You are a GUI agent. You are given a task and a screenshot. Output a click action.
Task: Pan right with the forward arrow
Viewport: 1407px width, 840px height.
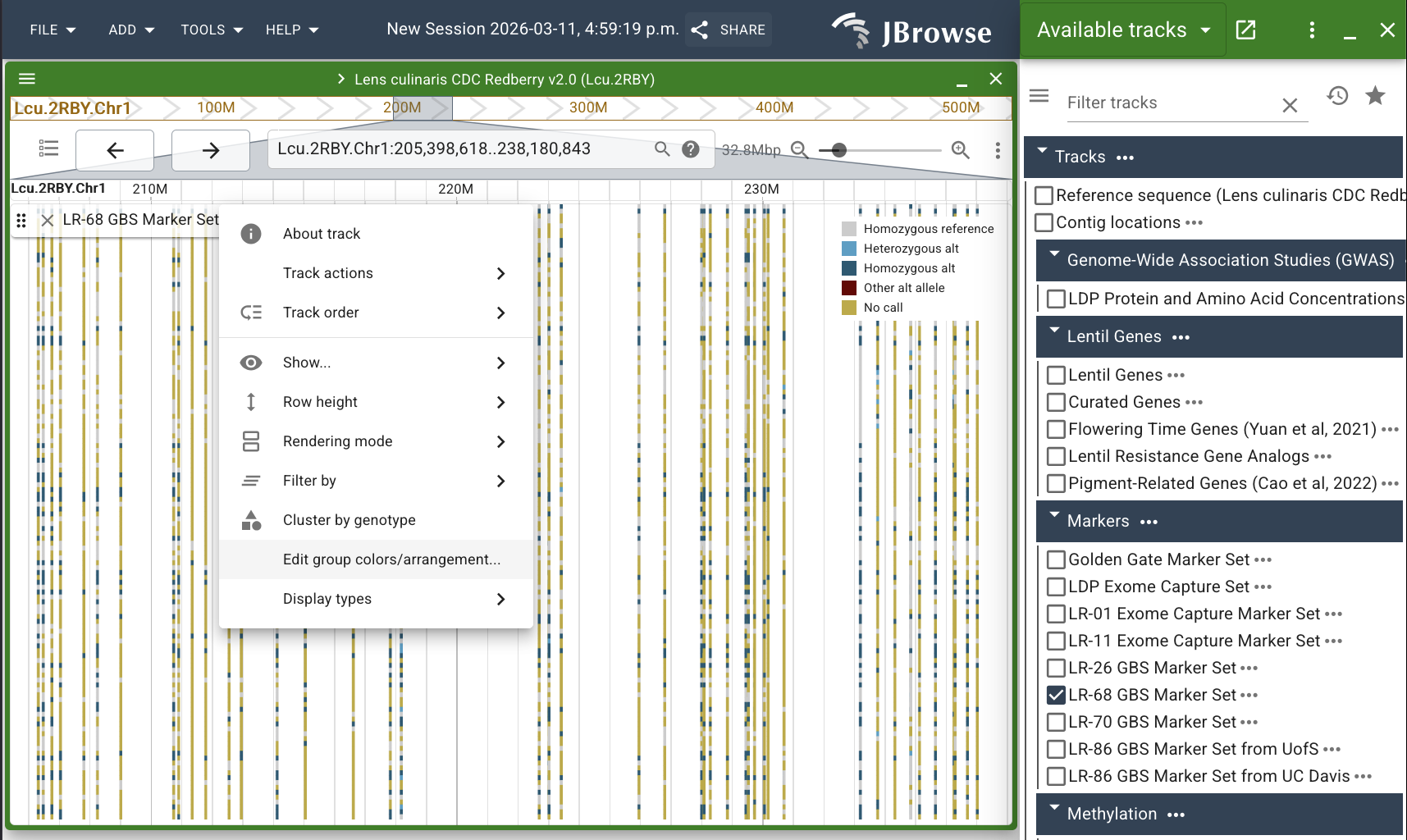(x=211, y=150)
